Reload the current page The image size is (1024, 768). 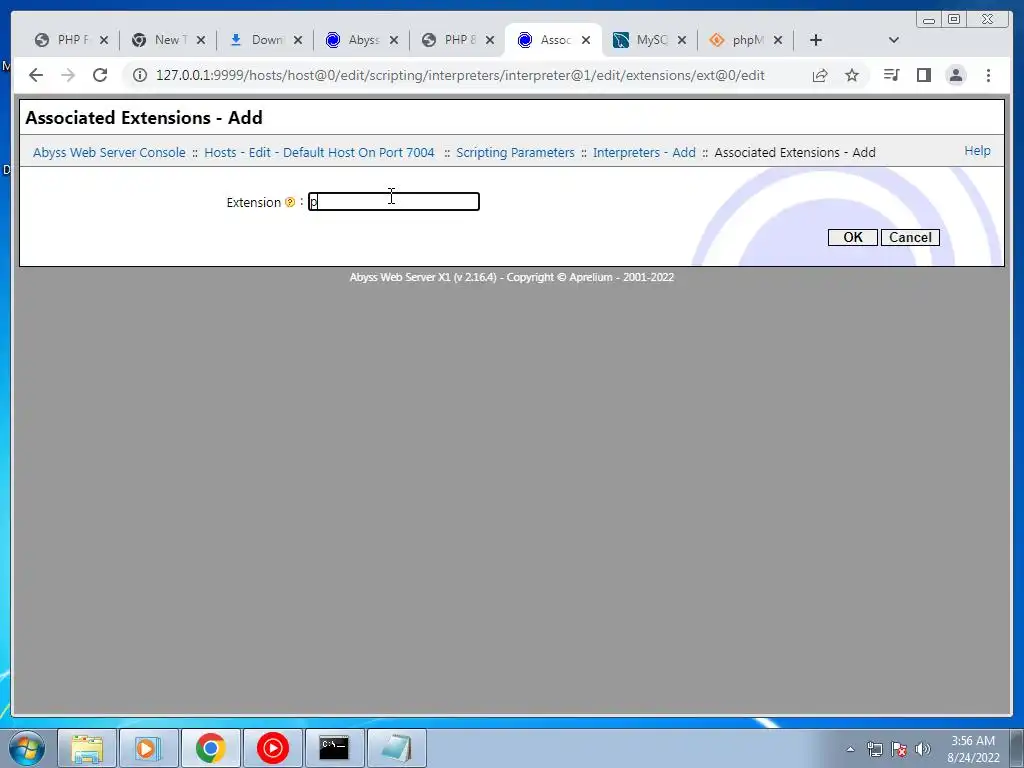(x=100, y=75)
